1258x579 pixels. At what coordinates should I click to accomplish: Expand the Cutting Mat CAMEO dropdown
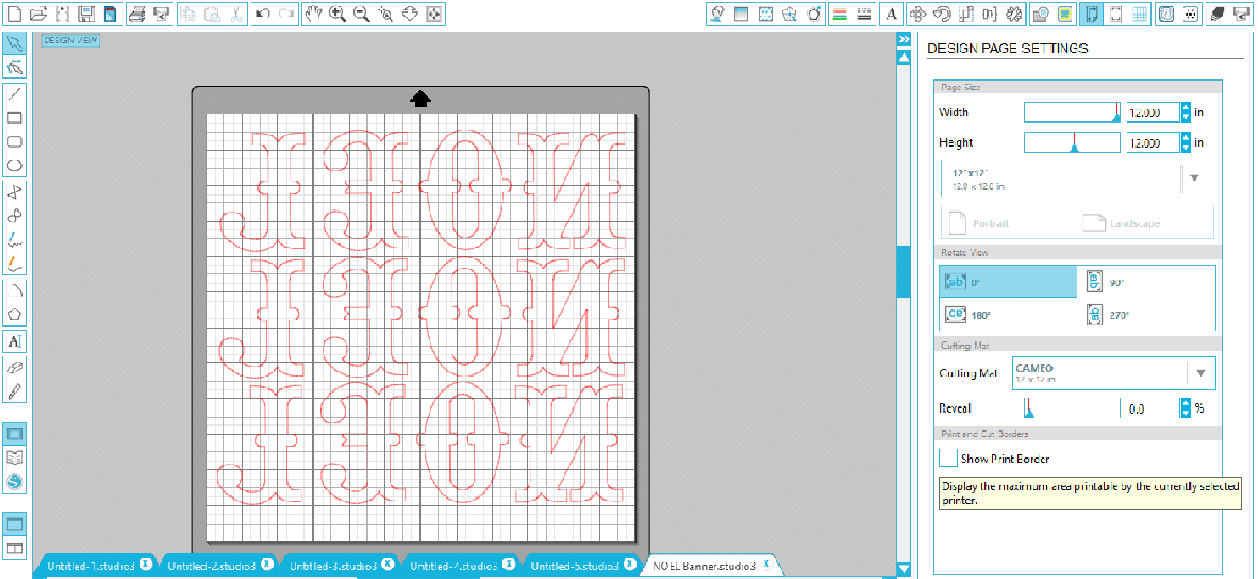pos(1200,374)
